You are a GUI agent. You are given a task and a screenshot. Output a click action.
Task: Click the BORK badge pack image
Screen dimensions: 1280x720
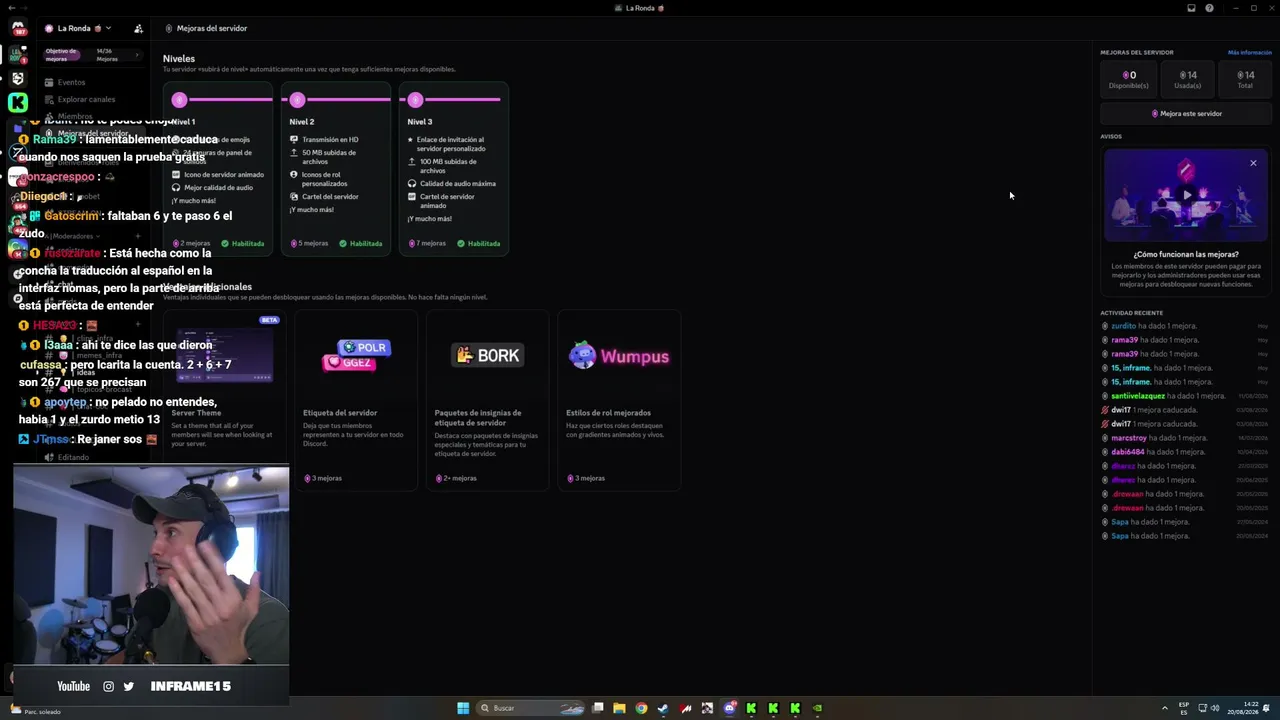coord(487,355)
